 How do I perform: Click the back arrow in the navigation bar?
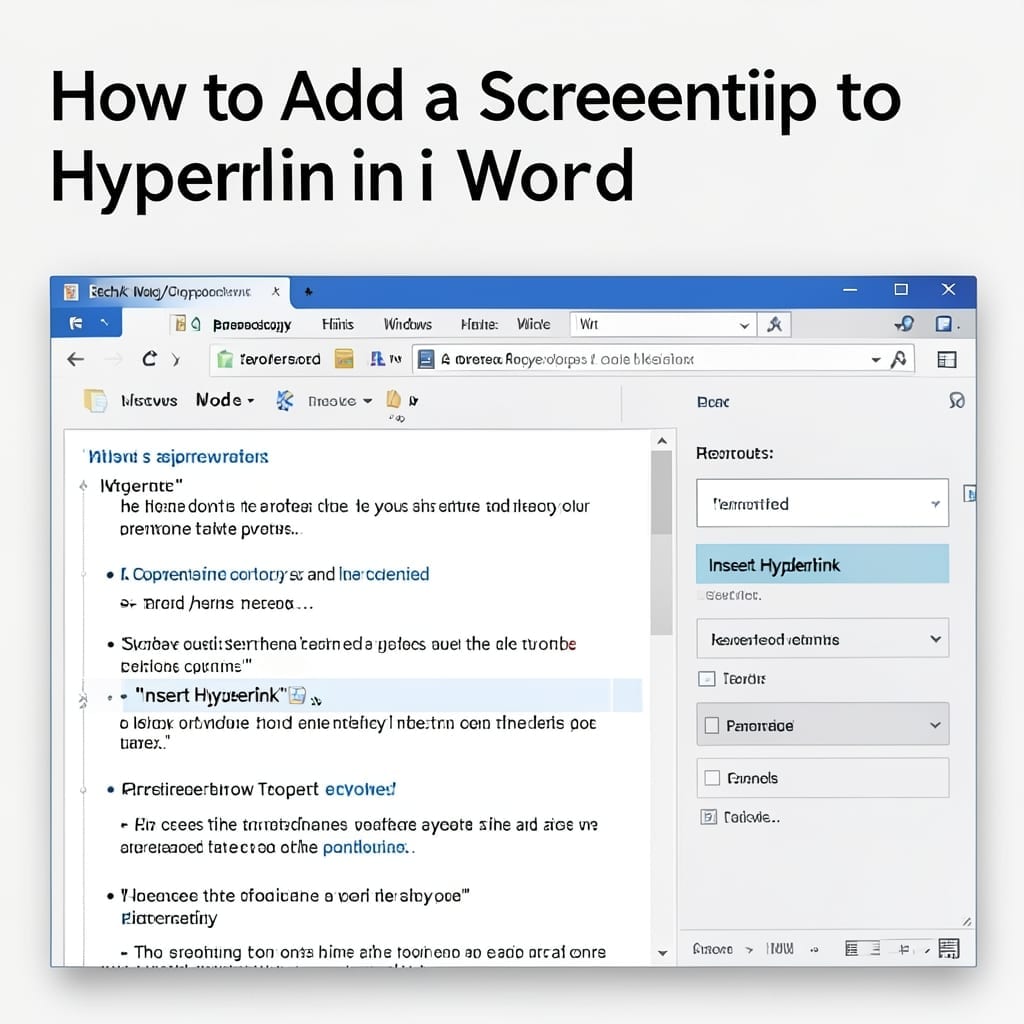point(76,359)
